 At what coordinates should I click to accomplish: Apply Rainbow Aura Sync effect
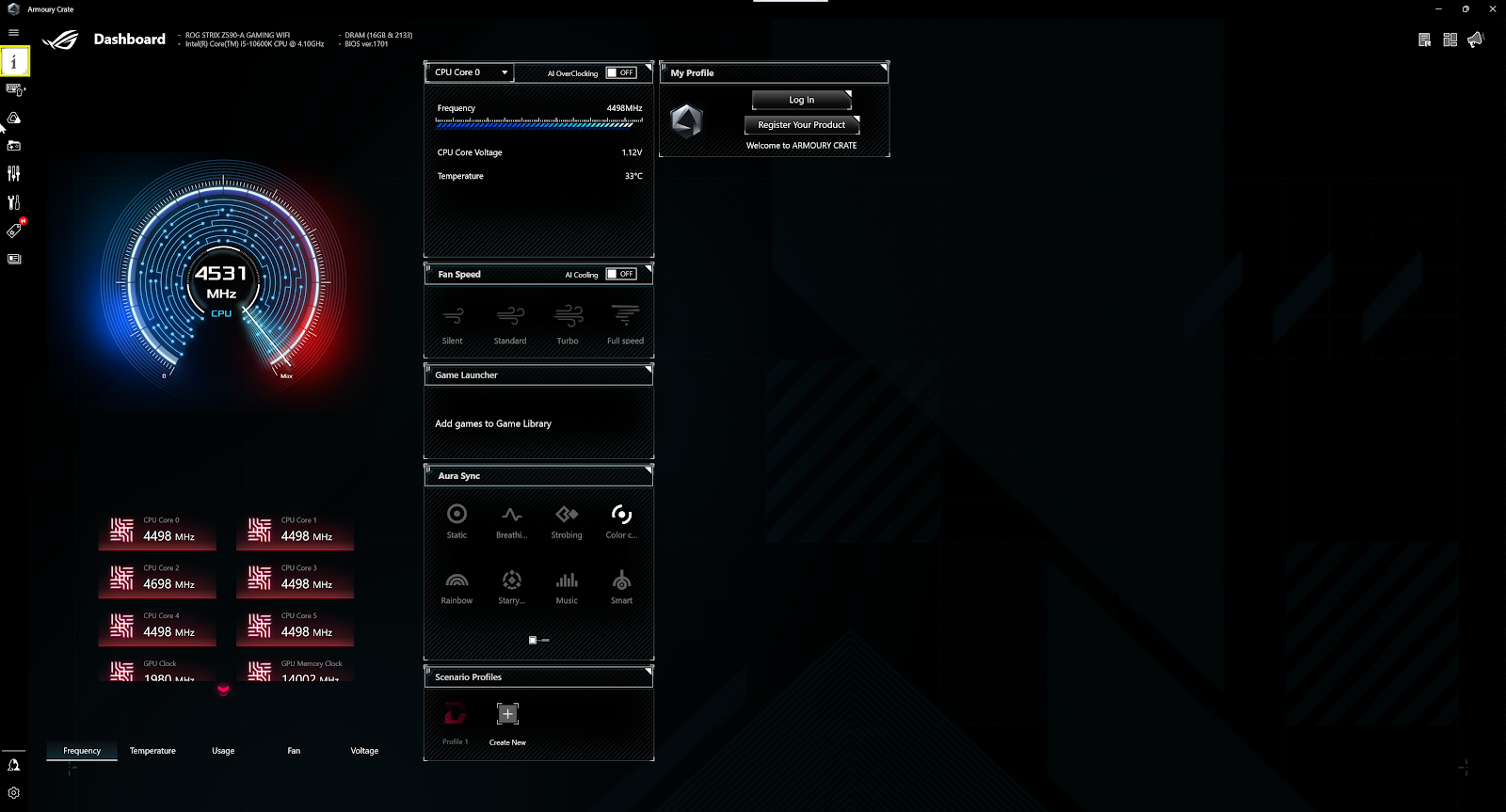457,587
